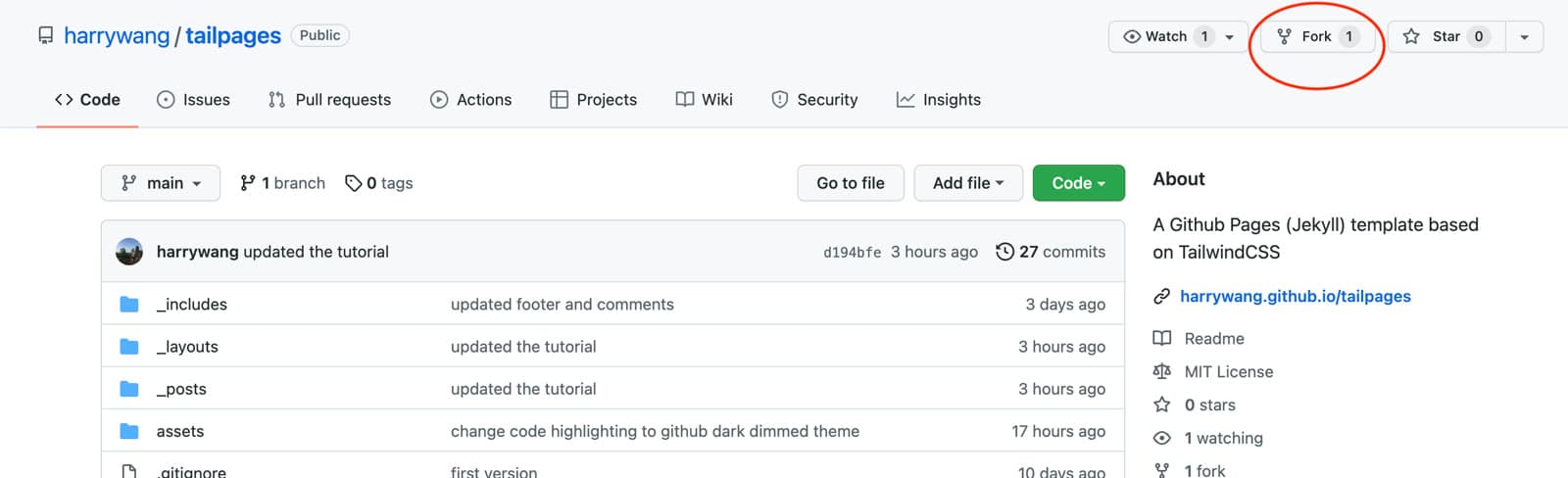View commit history clock icon
This screenshot has width=1568, height=478.
[1004, 252]
